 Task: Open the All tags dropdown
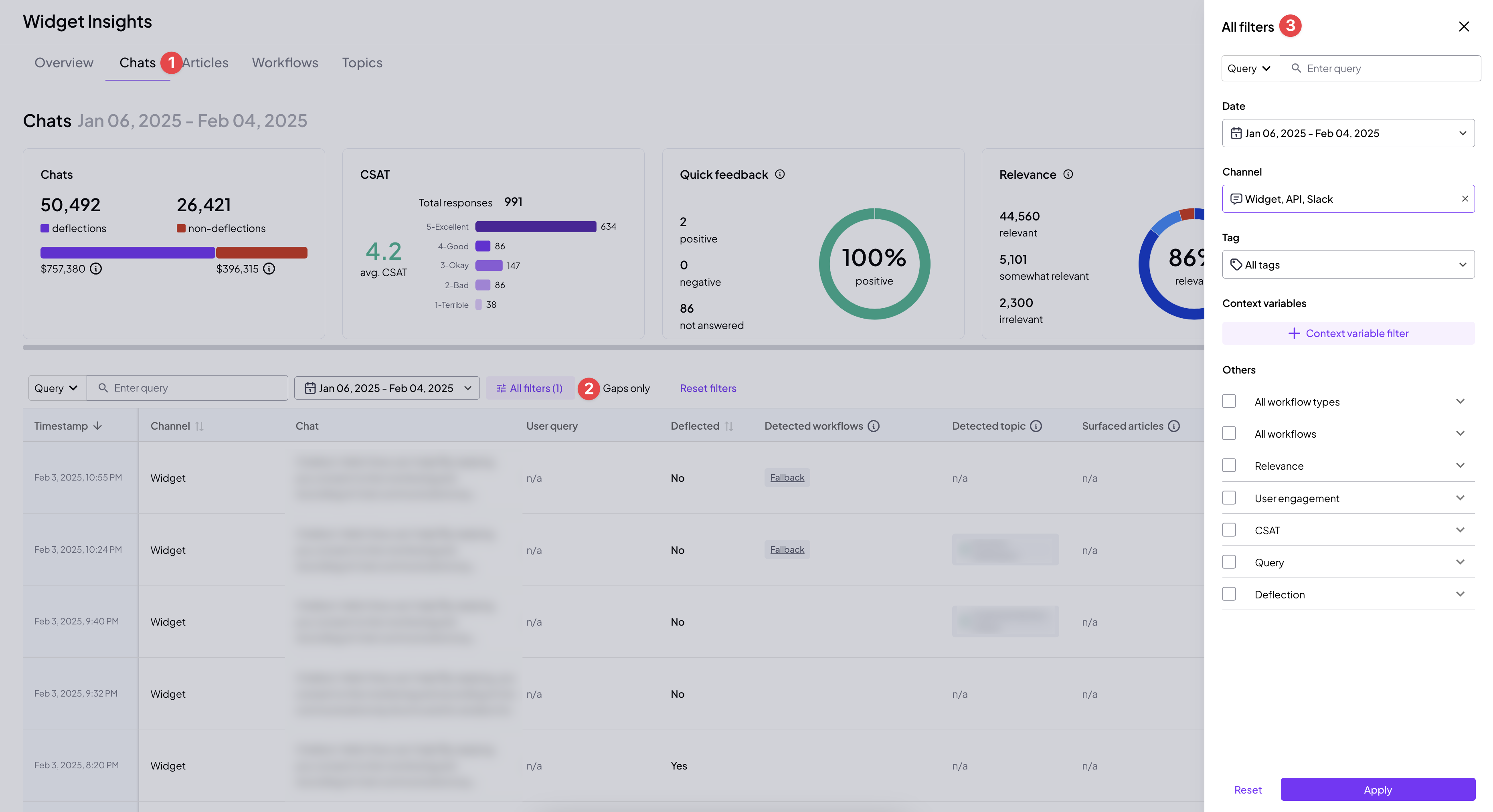pos(1348,264)
